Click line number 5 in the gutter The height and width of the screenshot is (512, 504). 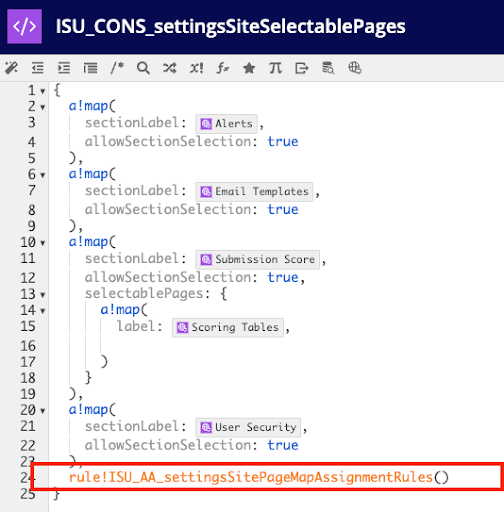32,158
